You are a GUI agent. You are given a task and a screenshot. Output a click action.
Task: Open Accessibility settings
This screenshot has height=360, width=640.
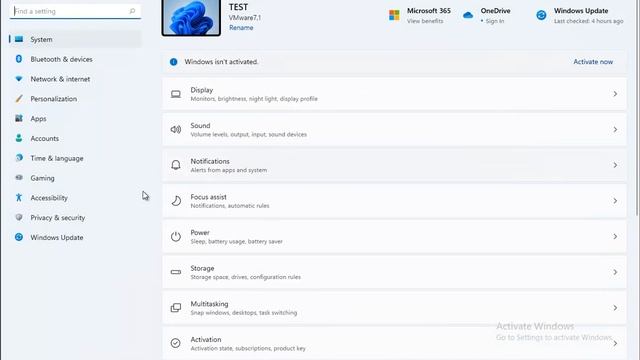(75, 198)
